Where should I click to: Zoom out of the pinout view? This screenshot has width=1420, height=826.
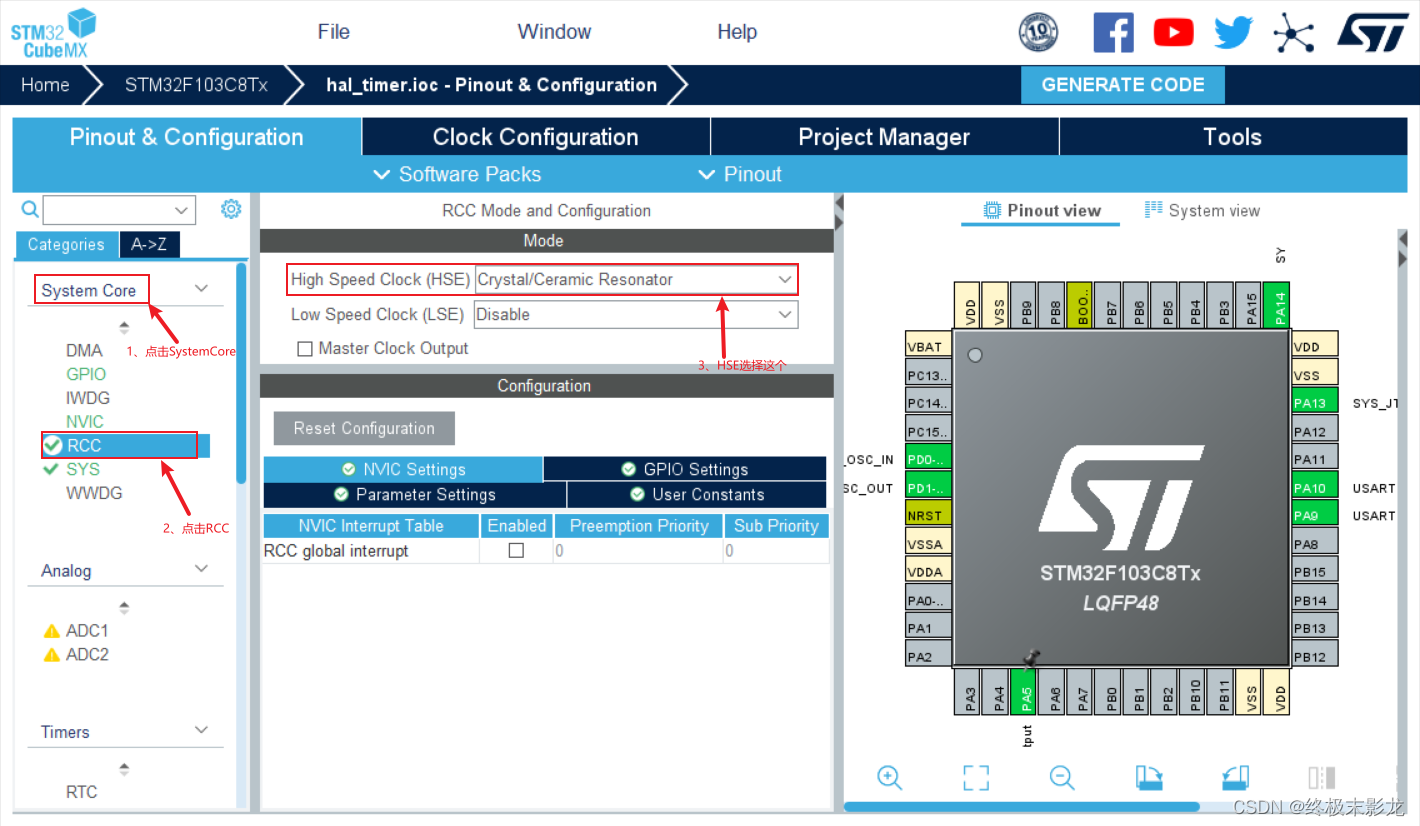point(1062,778)
